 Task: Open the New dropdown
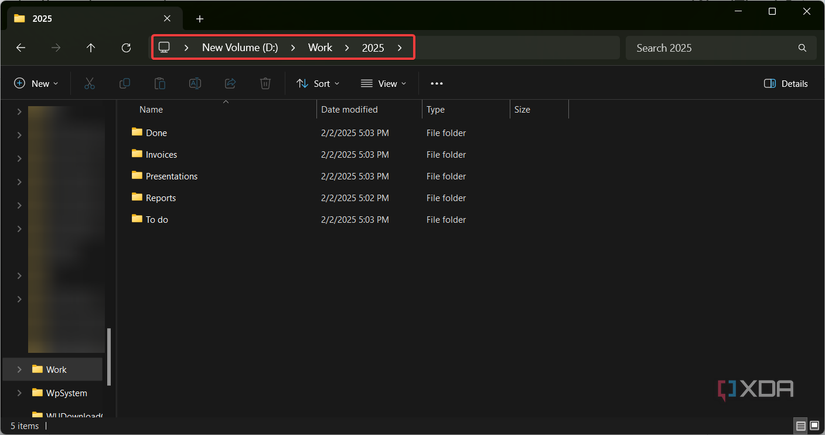pyautogui.click(x=36, y=84)
